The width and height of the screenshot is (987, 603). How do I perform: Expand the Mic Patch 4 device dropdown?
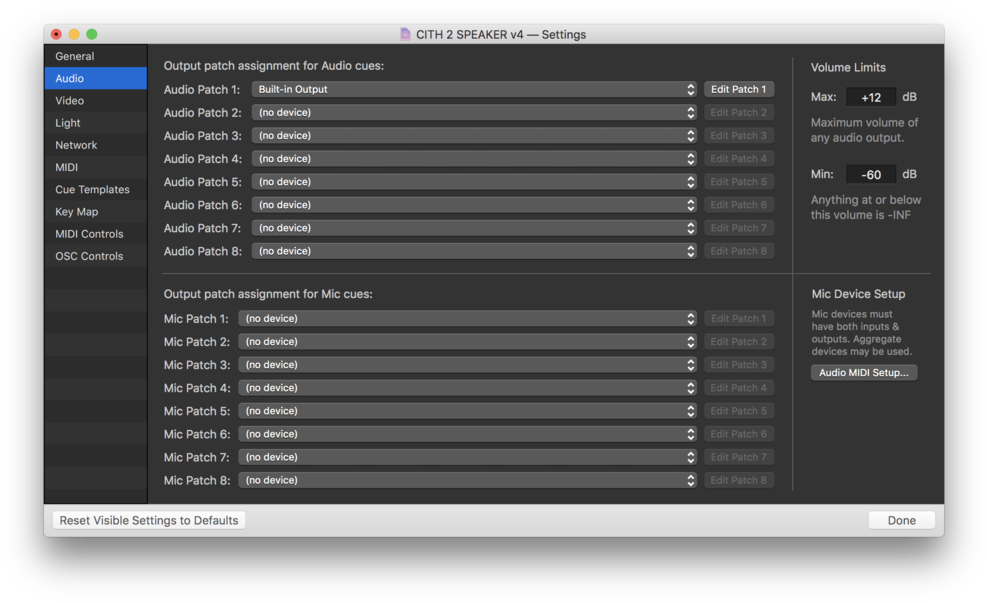pos(467,388)
